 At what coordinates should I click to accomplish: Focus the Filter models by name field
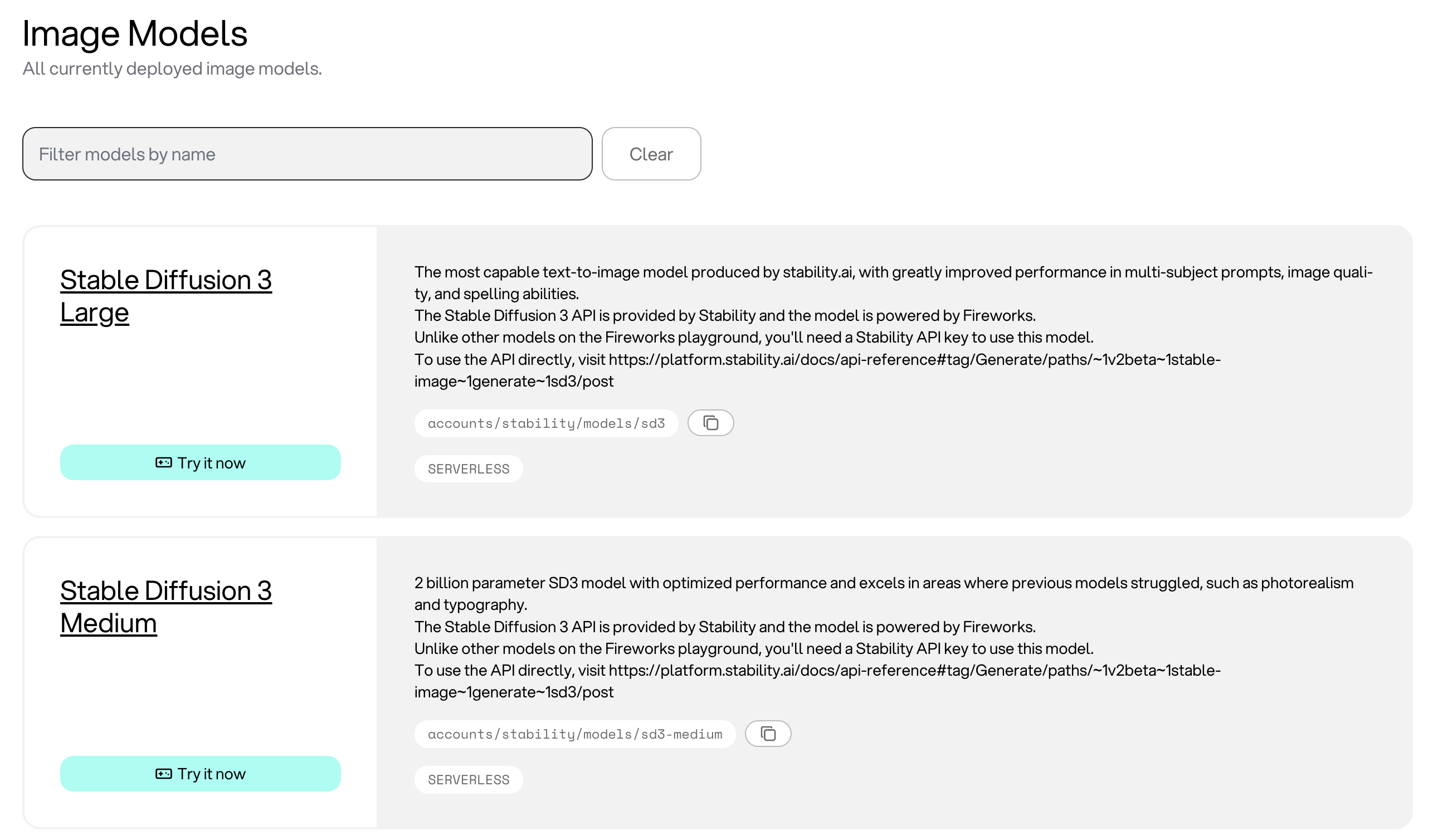point(307,154)
